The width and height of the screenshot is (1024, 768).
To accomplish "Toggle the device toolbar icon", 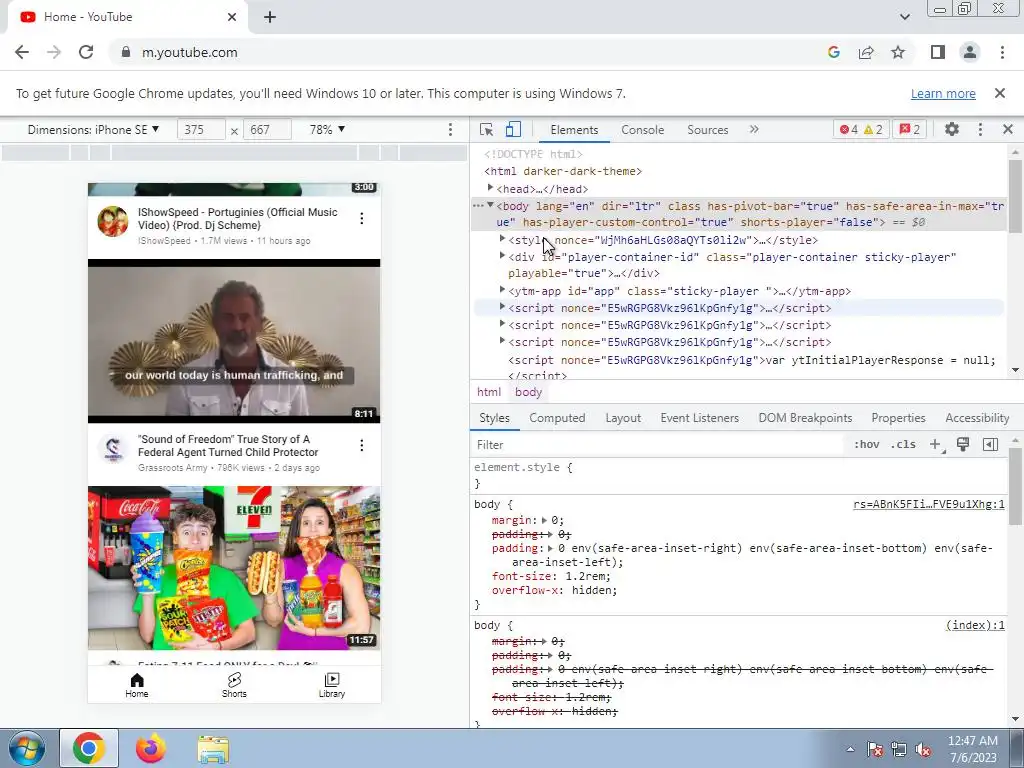I will click(x=513, y=129).
